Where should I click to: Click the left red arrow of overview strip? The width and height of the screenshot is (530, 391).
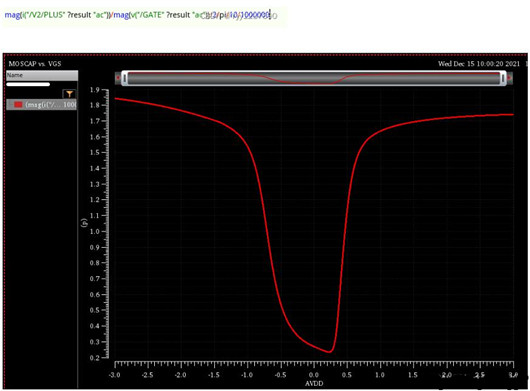[118, 78]
